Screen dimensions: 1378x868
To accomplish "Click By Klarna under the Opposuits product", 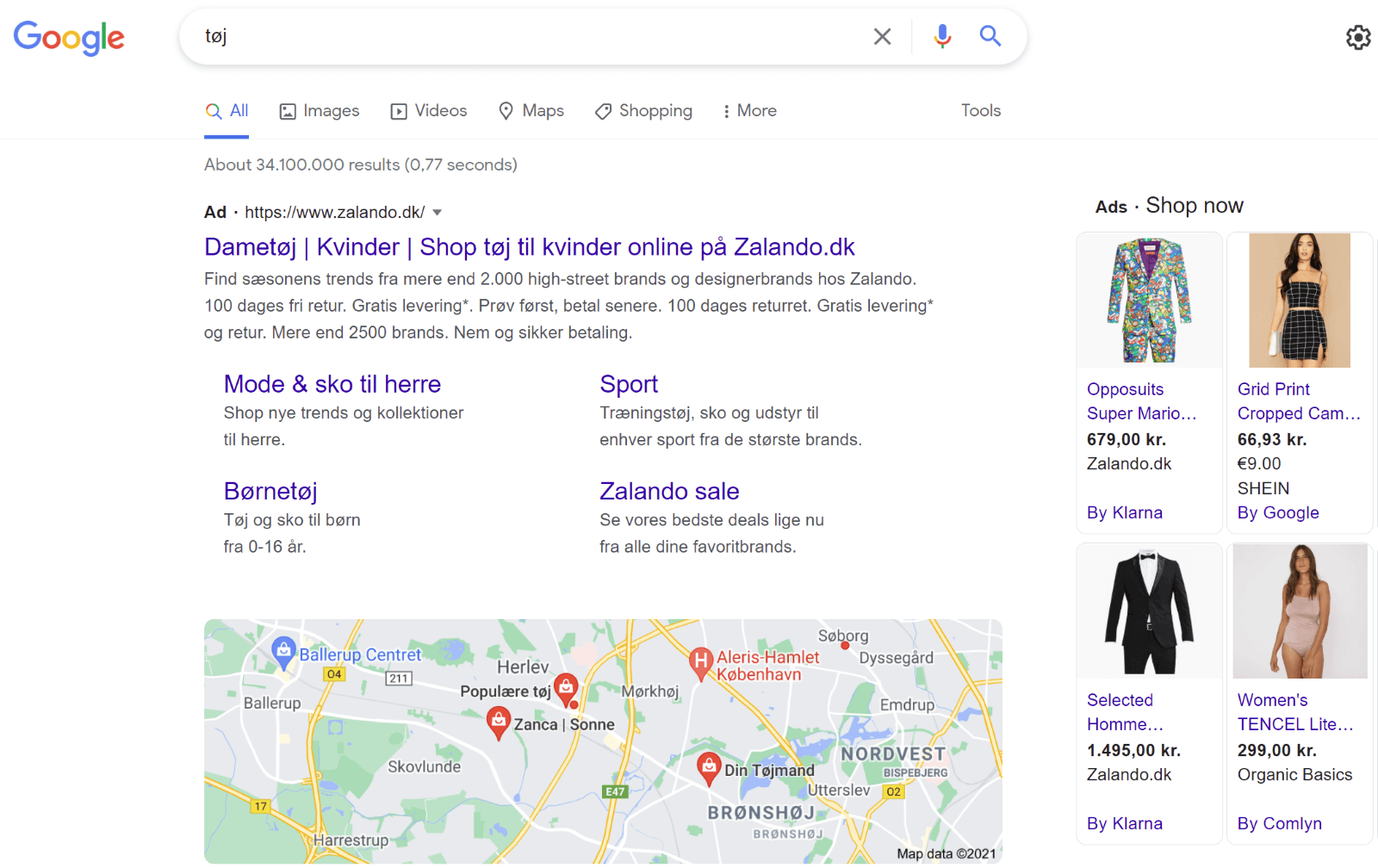I will click(1125, 513).
